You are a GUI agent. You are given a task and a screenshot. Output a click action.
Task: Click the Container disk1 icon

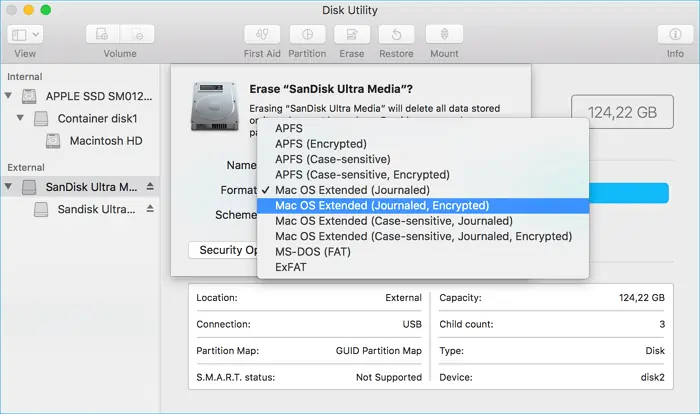click(x=41, y=118)
